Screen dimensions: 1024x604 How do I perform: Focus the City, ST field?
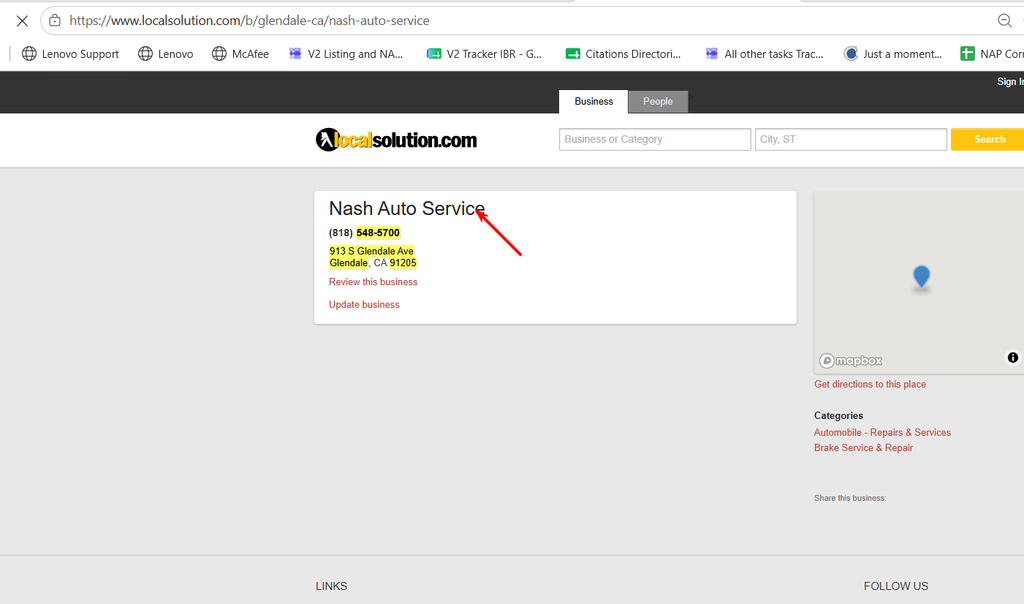tap(851, 139)
